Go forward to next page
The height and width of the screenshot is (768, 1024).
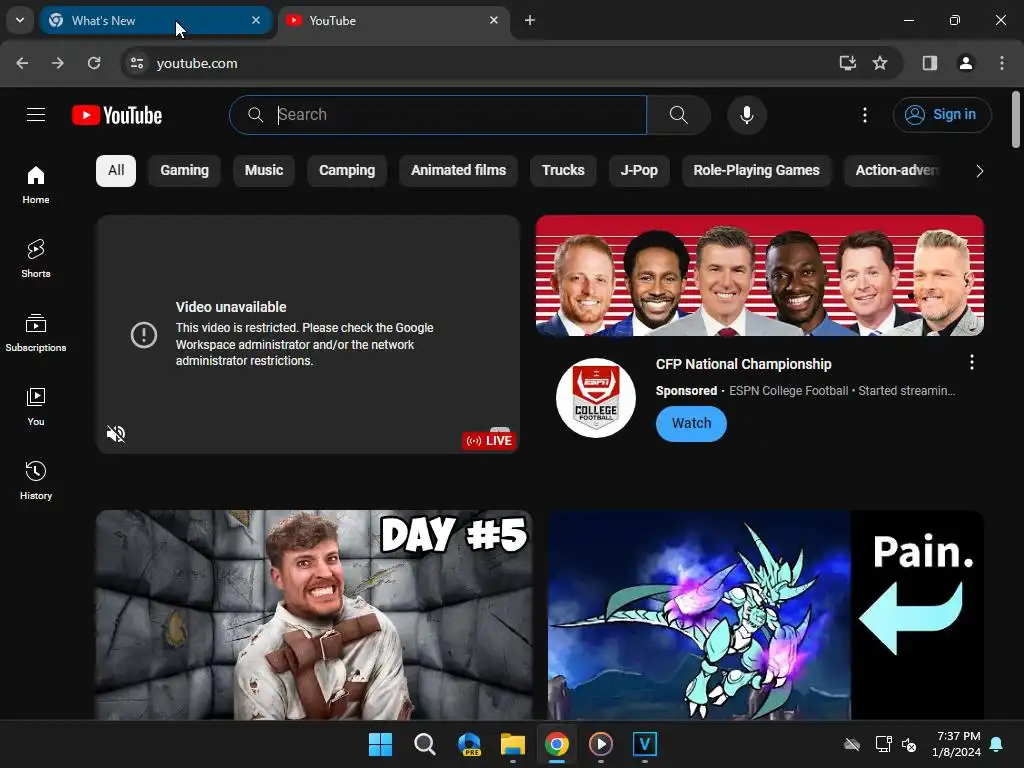(58, 63)
